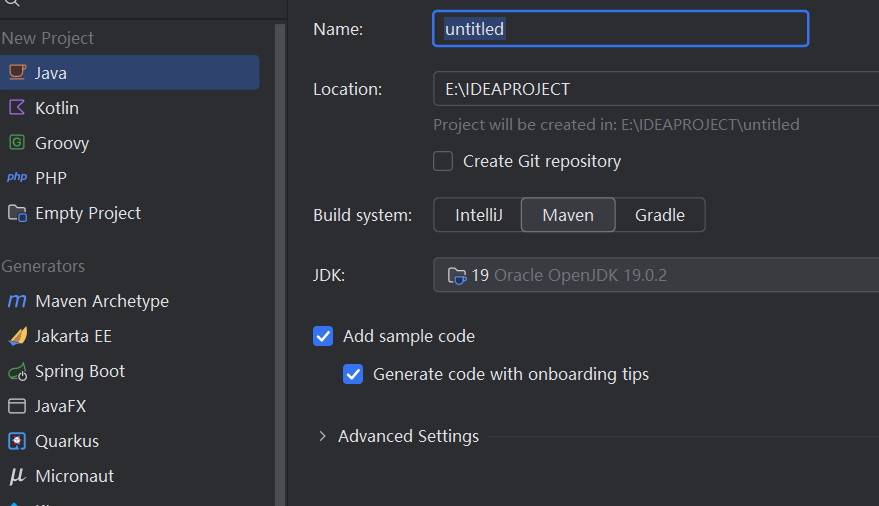The image size is (879, 506).
Task: Pick the Quarkus generator
Action: [129, 441]
